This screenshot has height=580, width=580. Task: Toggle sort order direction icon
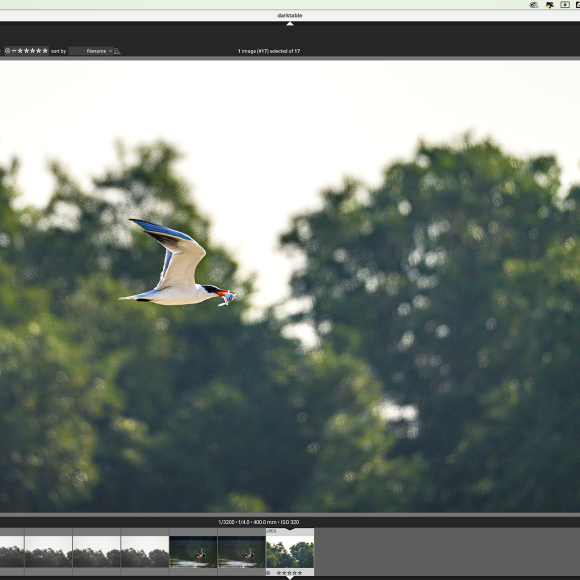coord(117,51)
